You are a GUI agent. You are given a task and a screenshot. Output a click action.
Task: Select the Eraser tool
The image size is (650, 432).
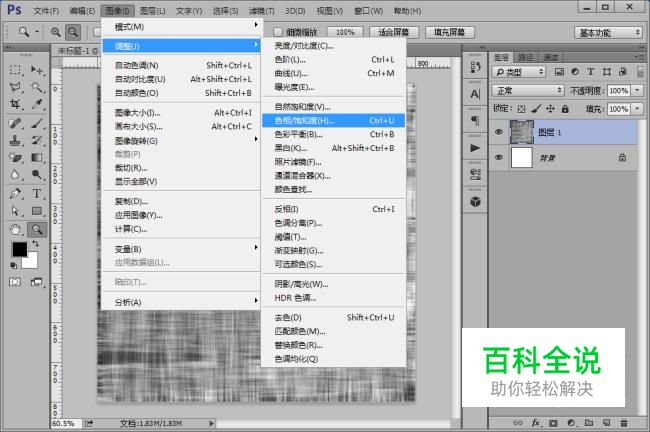click(15, 158)
